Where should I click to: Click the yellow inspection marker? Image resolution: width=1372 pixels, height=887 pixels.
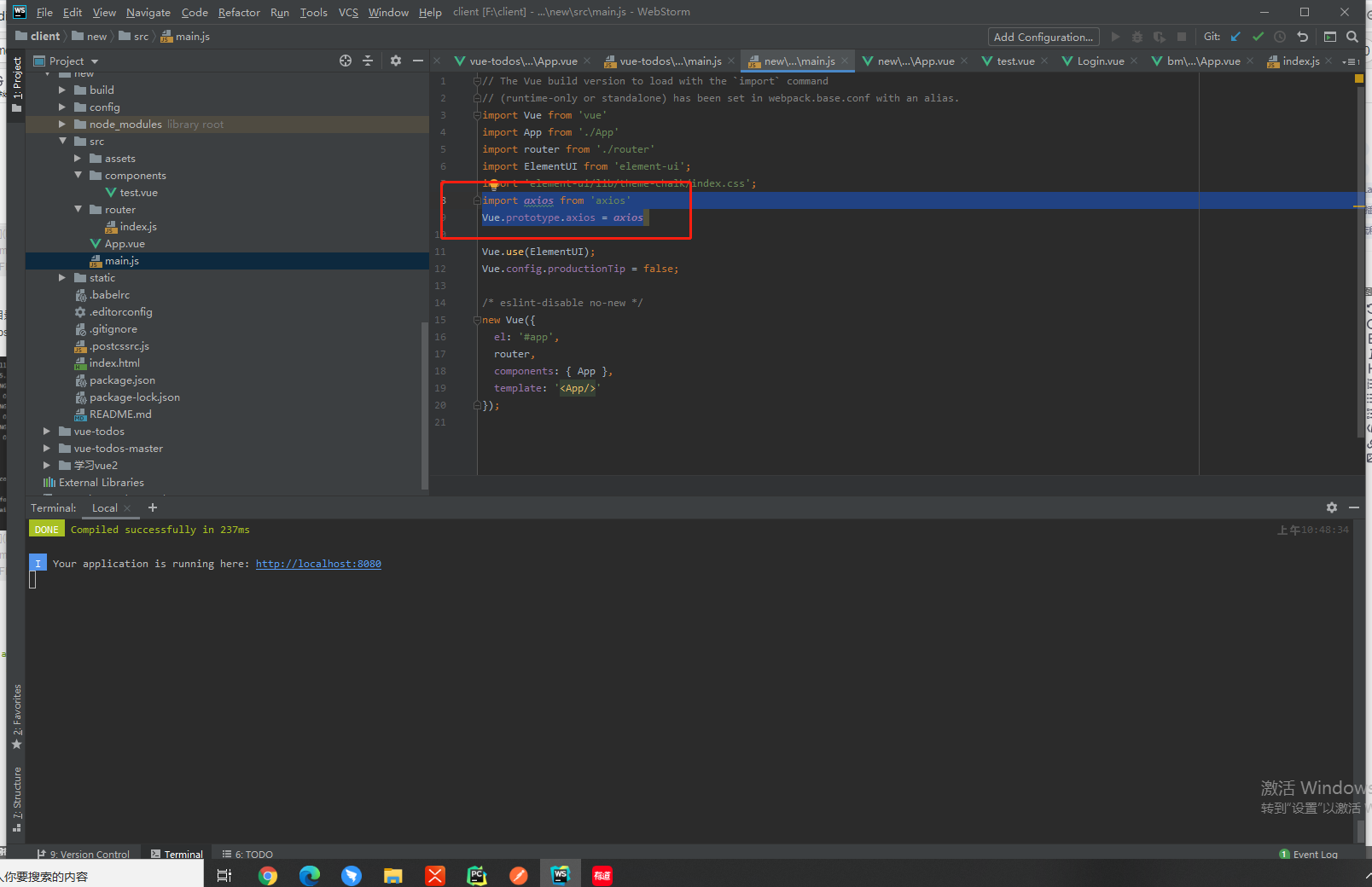tap(1359, 78)
